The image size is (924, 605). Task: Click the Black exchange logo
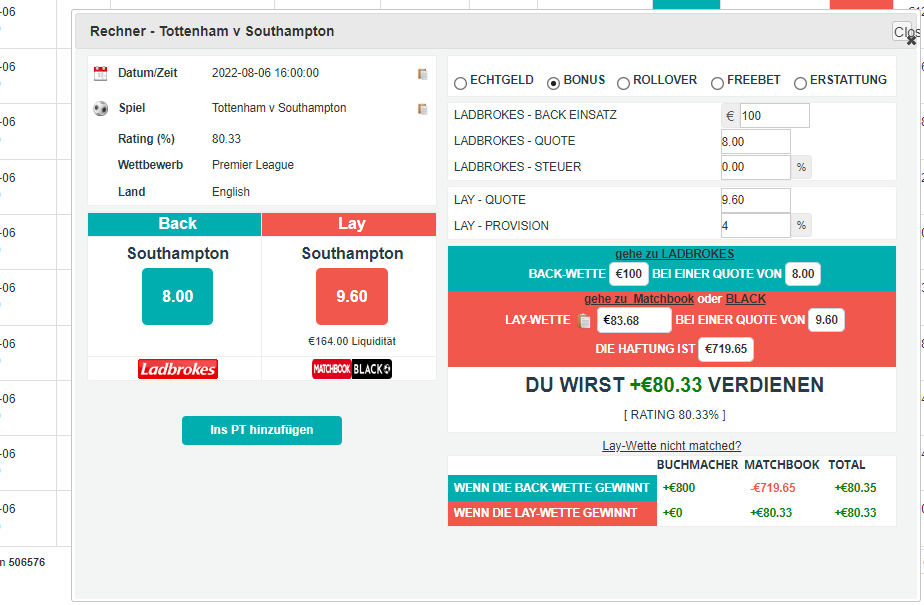coord(372,369)
